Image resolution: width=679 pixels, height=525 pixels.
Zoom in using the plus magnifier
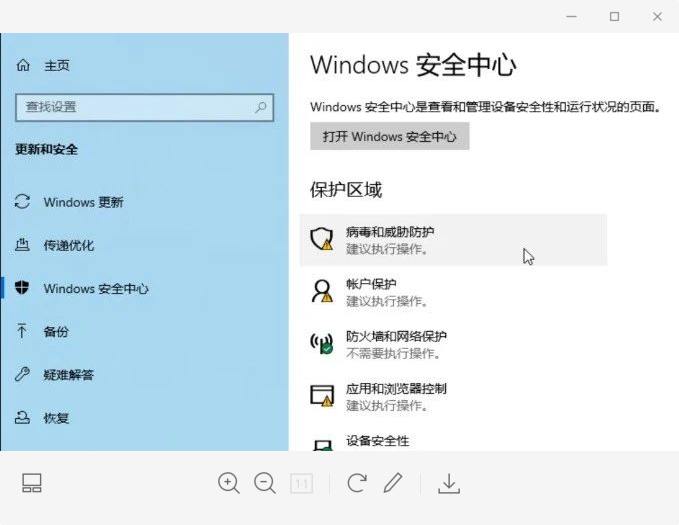tap(229, 483)
